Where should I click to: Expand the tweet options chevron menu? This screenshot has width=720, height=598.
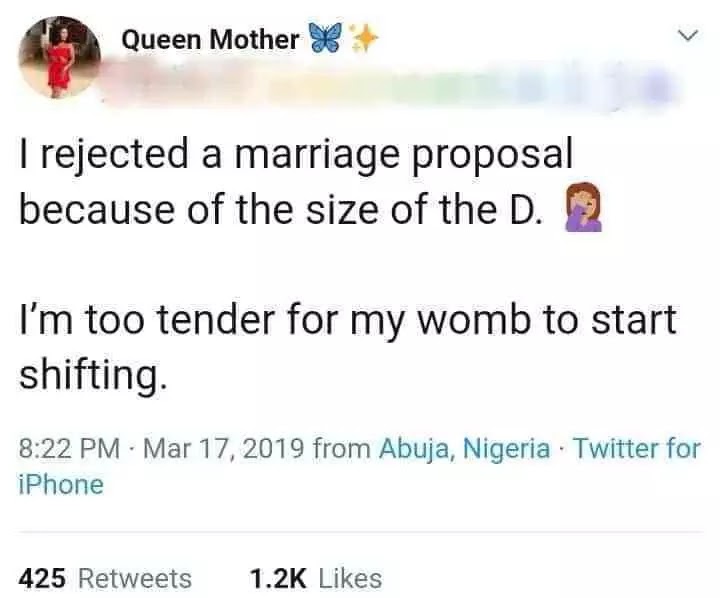click(x=686, y=37)
